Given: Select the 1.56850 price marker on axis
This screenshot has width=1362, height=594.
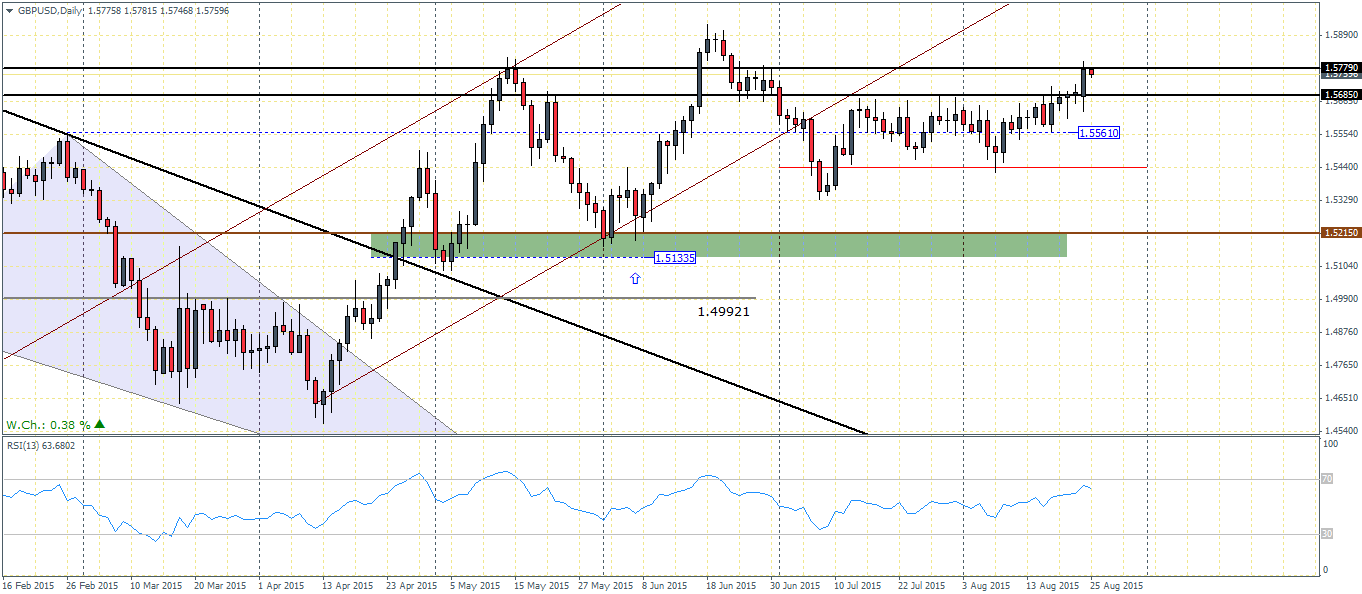Looking at the screenshot, I should pos(1340,95).
